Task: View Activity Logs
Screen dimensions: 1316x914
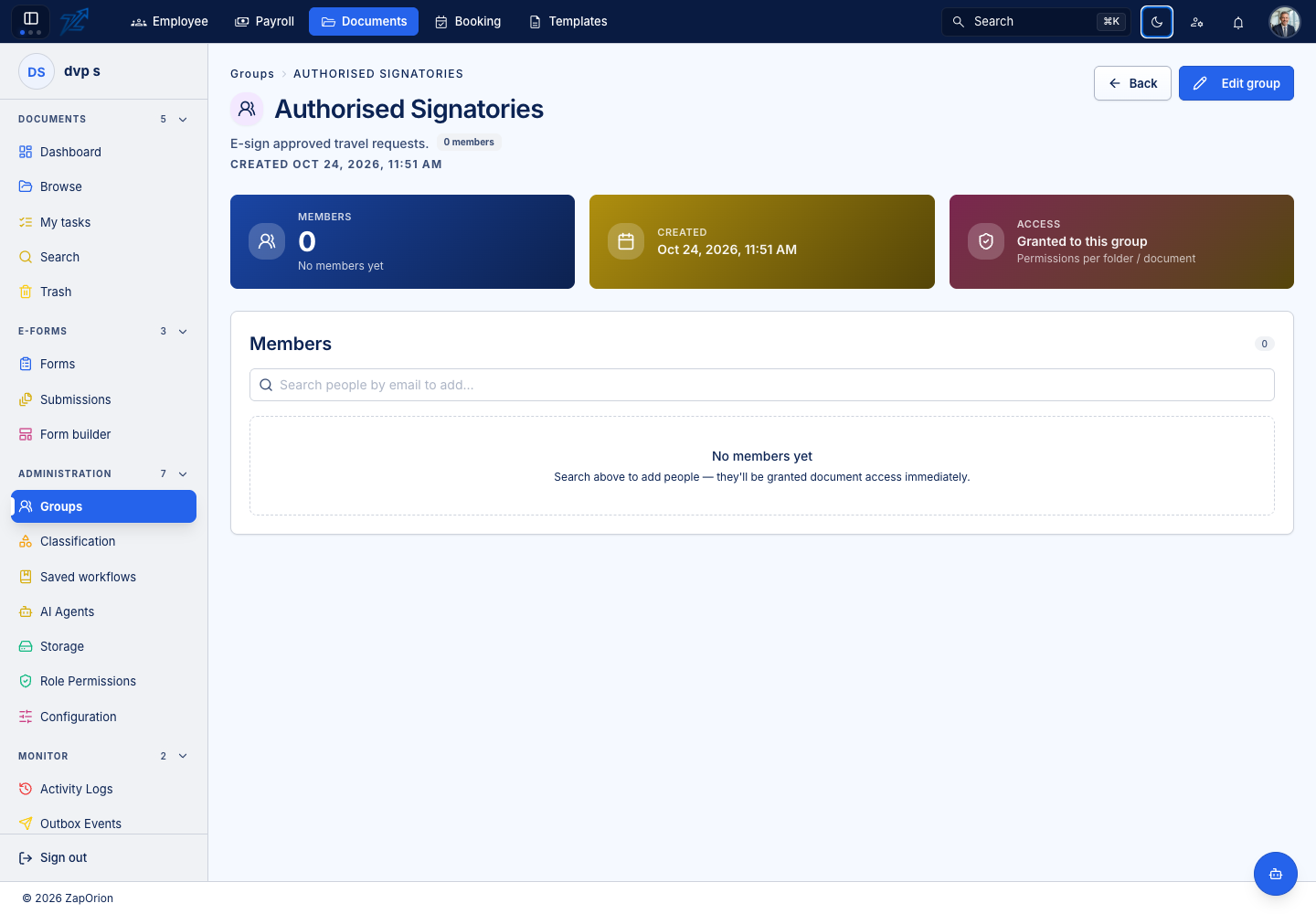Action: click(104, 790)
